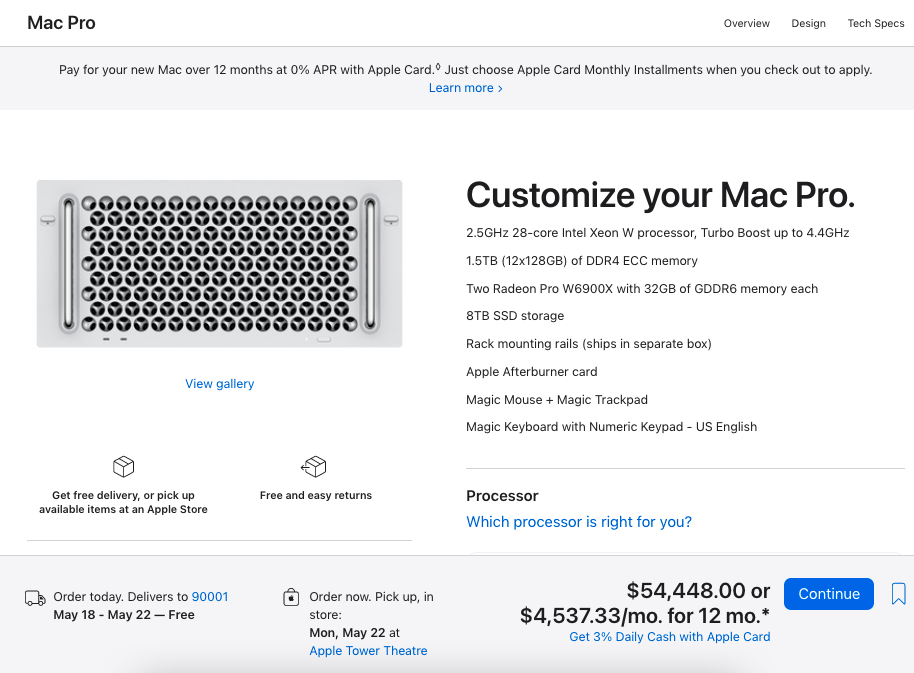The height and width of the screenshot is (673, 914).
Task: Save this Mac Pro configuration with the bookmark icon
Action: point(898,594)
